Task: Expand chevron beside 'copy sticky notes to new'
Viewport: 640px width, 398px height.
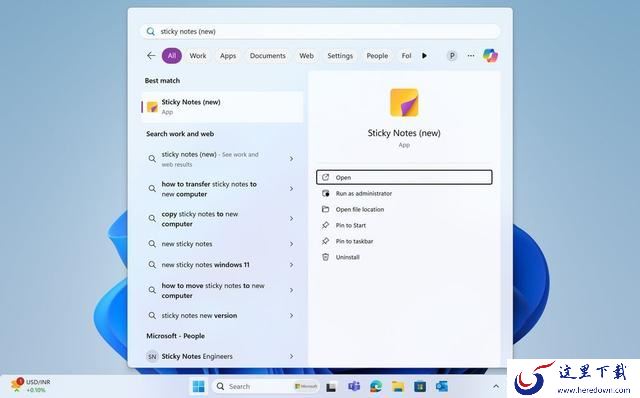Action: pyautogui.click(x=291, y=219)
